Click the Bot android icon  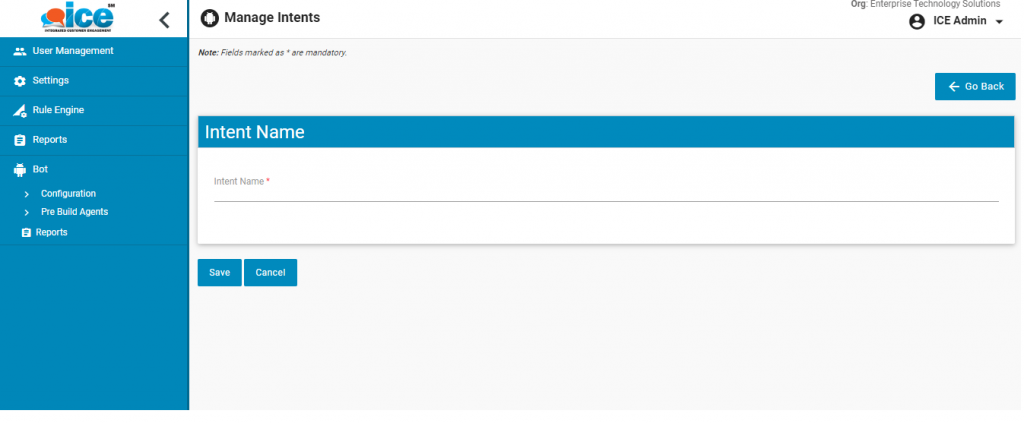19,170
